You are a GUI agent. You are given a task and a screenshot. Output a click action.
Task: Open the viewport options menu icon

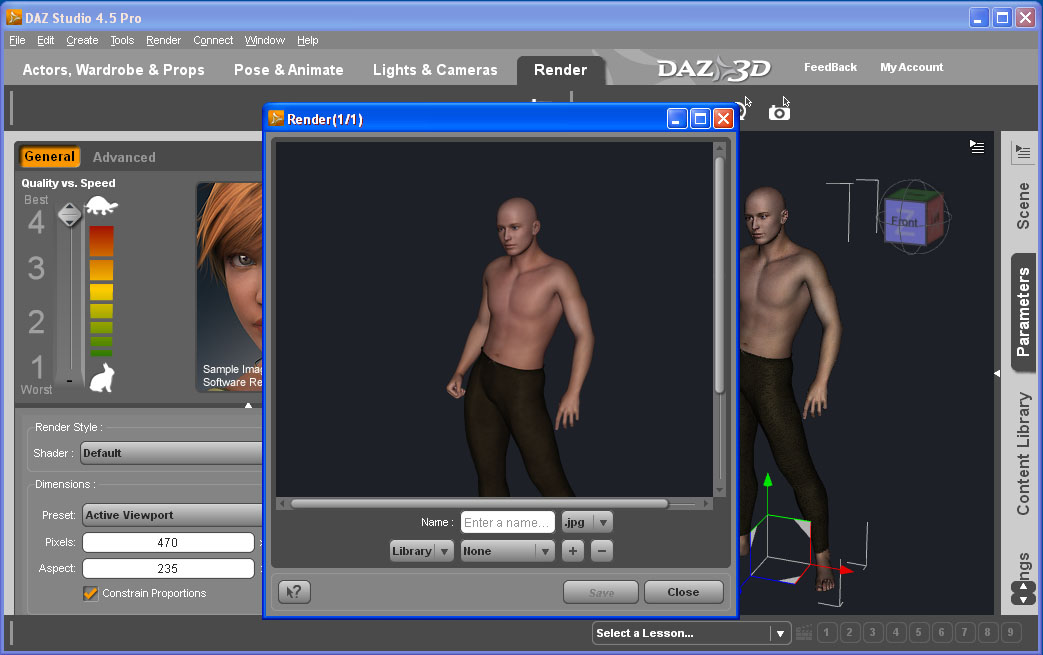click(977, 147)
